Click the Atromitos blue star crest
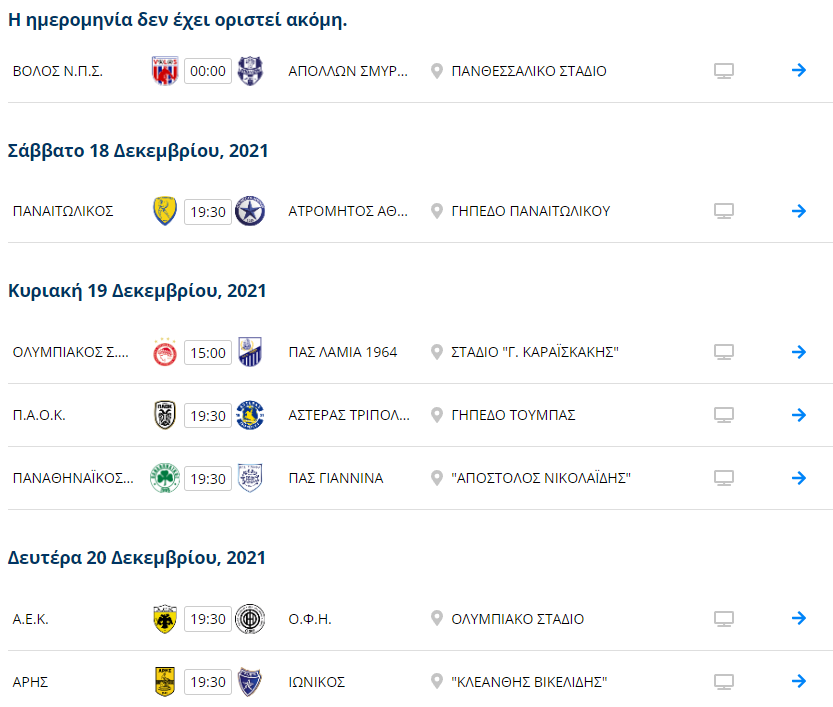Screen dimensions: 833x707 249,211
